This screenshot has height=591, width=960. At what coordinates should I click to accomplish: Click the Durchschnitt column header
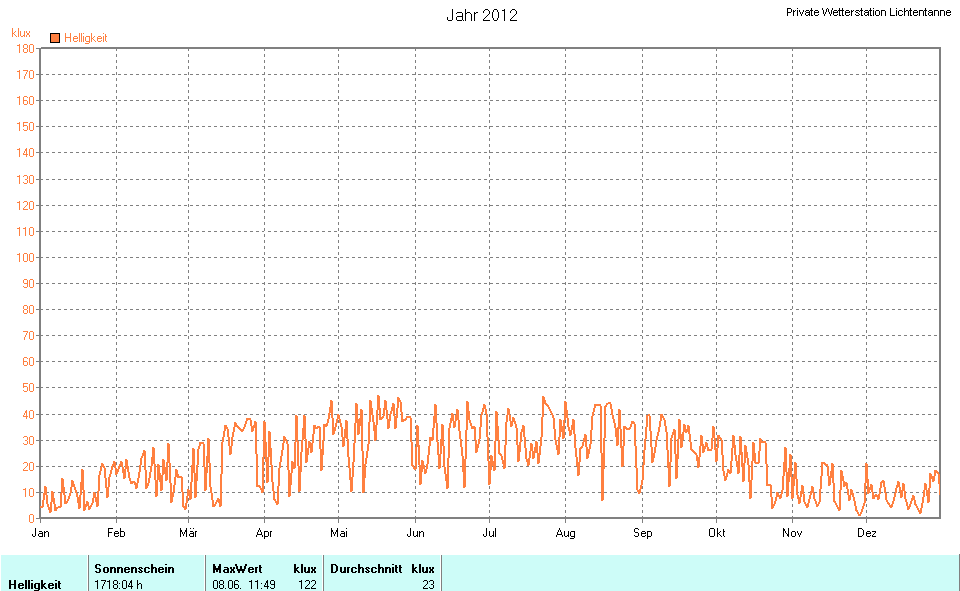point(366,568)
